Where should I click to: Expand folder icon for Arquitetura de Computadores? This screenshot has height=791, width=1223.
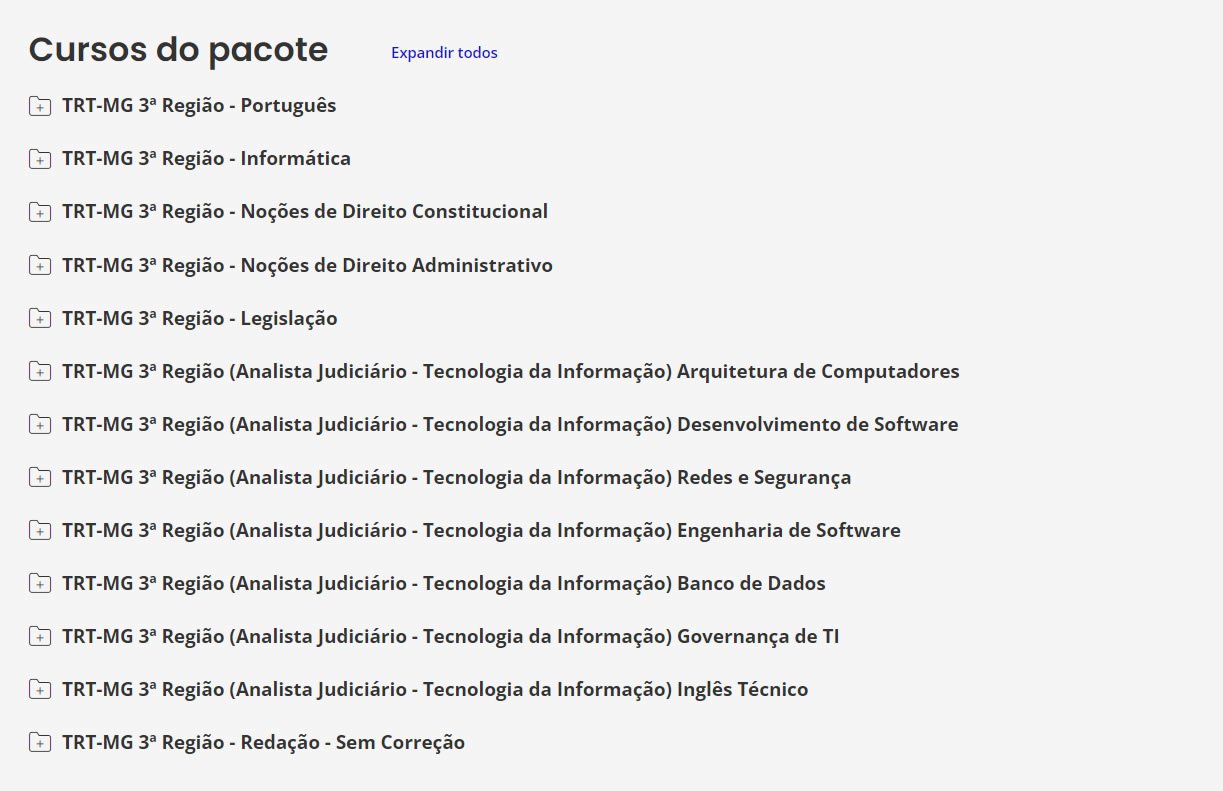pyautogui.click(x=40, y=372)
